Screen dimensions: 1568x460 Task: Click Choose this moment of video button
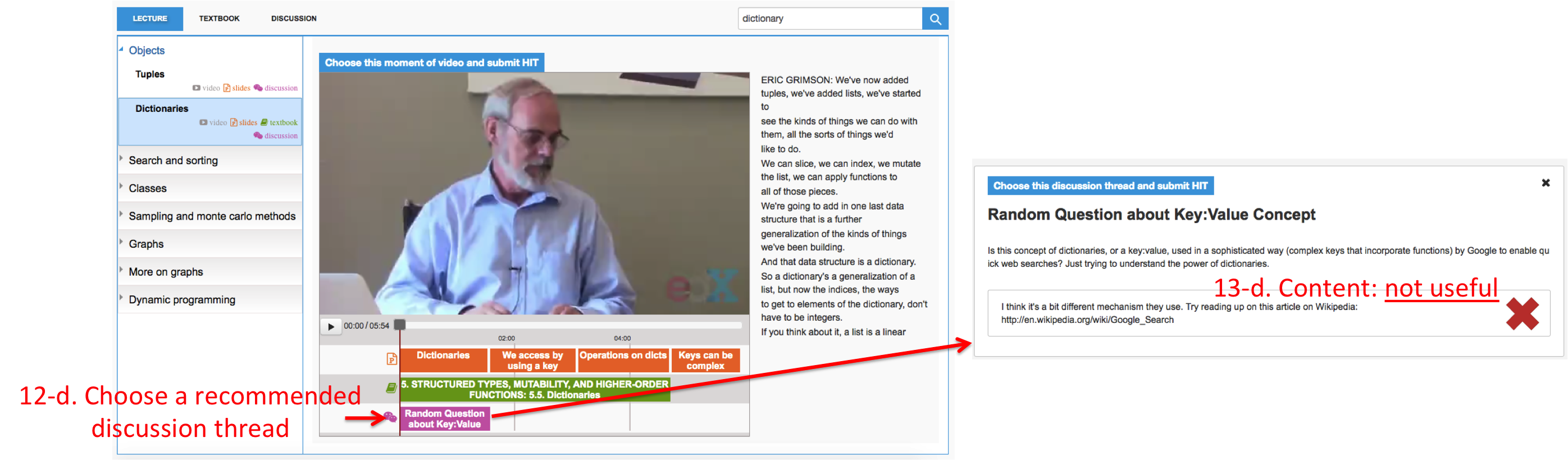(x=431, y=63)
